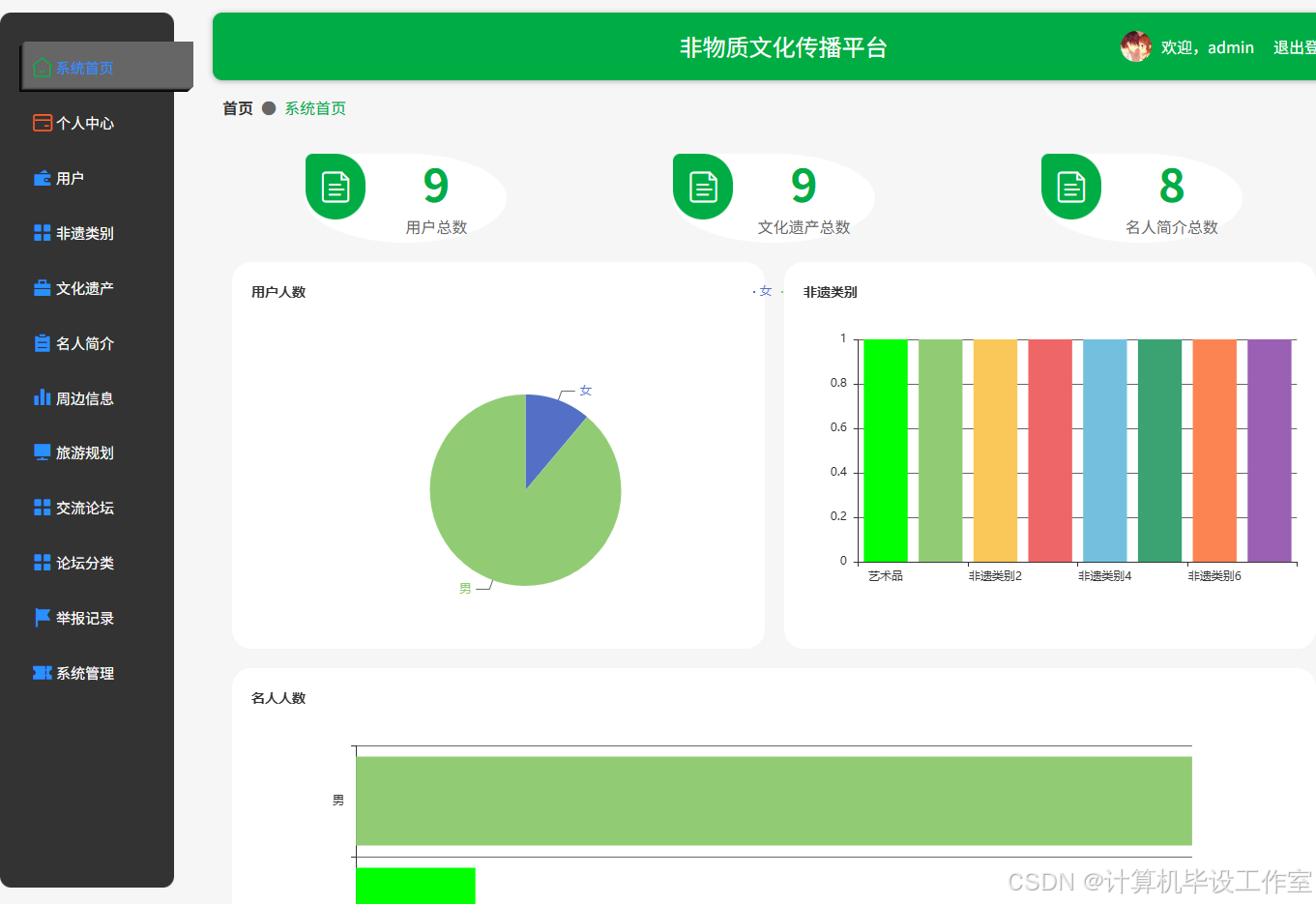Click the orange 非遗类别6 bar
The image size is (1316, 904).
[x=1214, y=451]
